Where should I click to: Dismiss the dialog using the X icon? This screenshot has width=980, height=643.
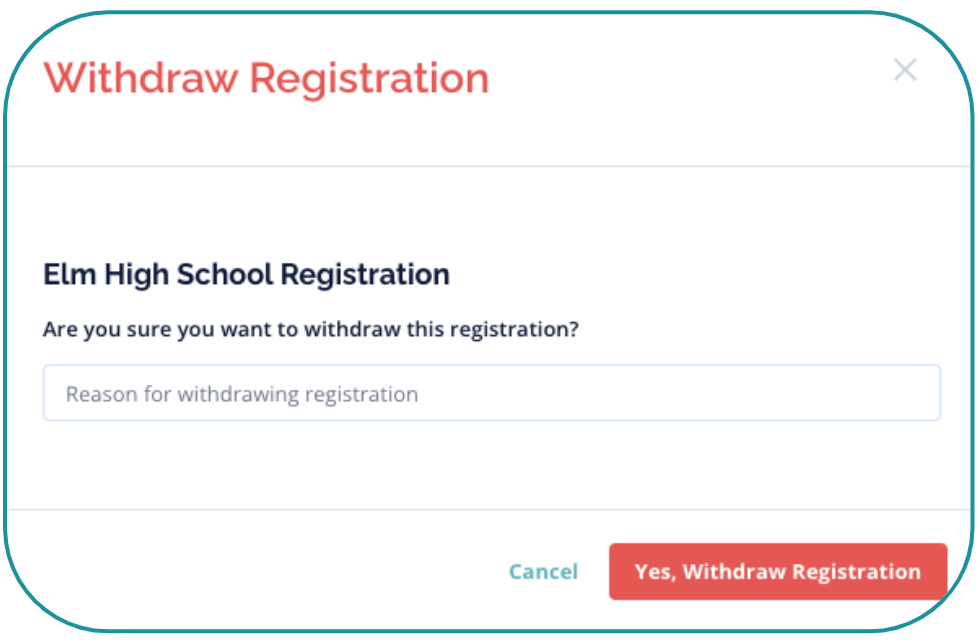pos(904,70)
